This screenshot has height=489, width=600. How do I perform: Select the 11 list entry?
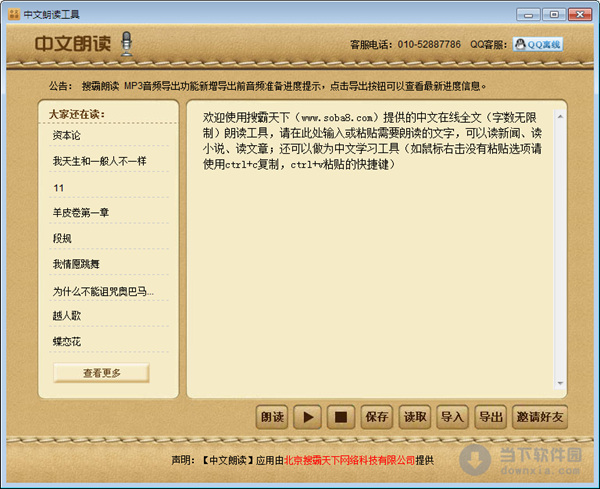[59, 188]
